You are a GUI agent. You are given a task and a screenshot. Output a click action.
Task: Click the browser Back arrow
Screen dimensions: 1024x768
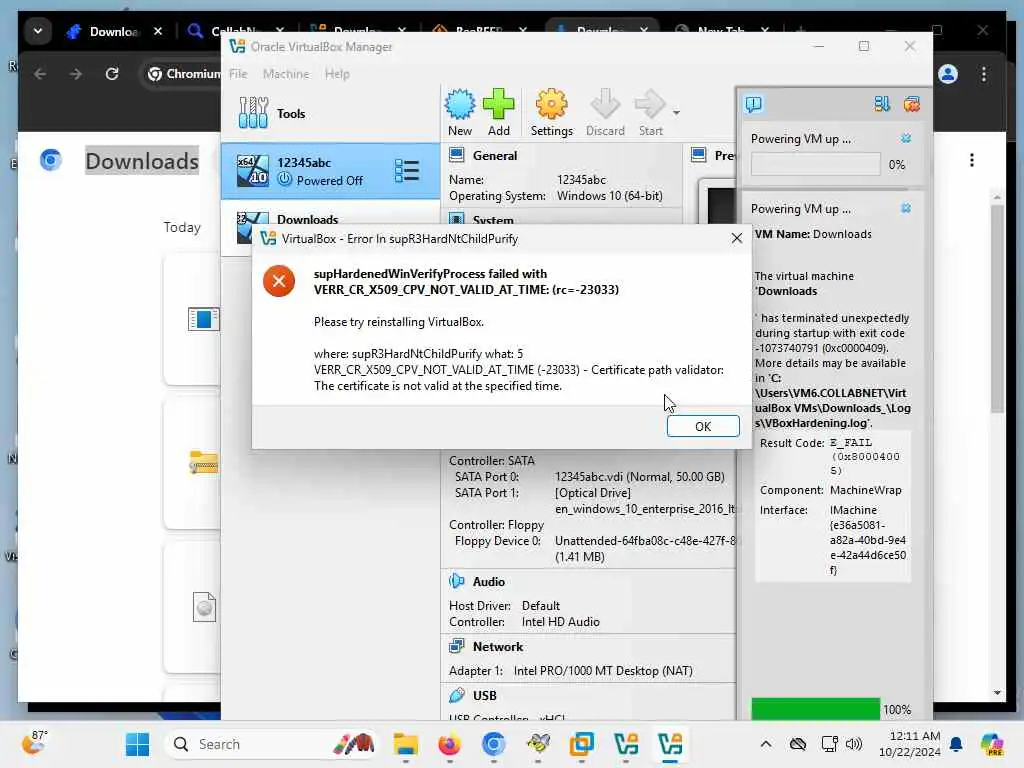click(40, 74)
